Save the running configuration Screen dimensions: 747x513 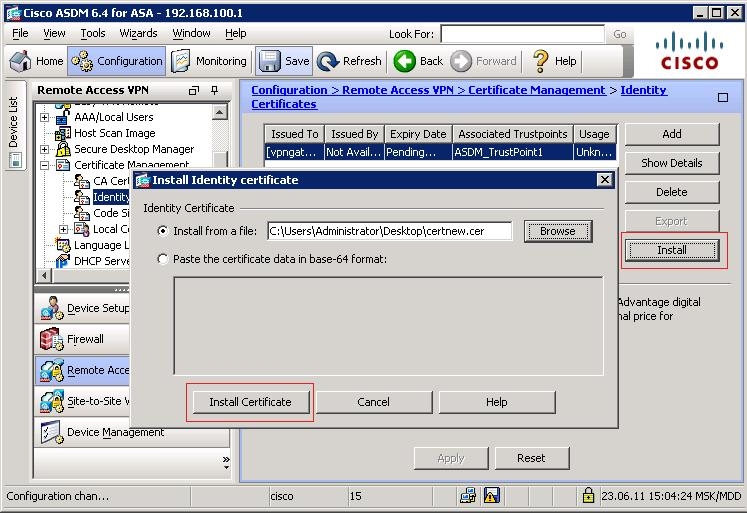coord(284,61)
